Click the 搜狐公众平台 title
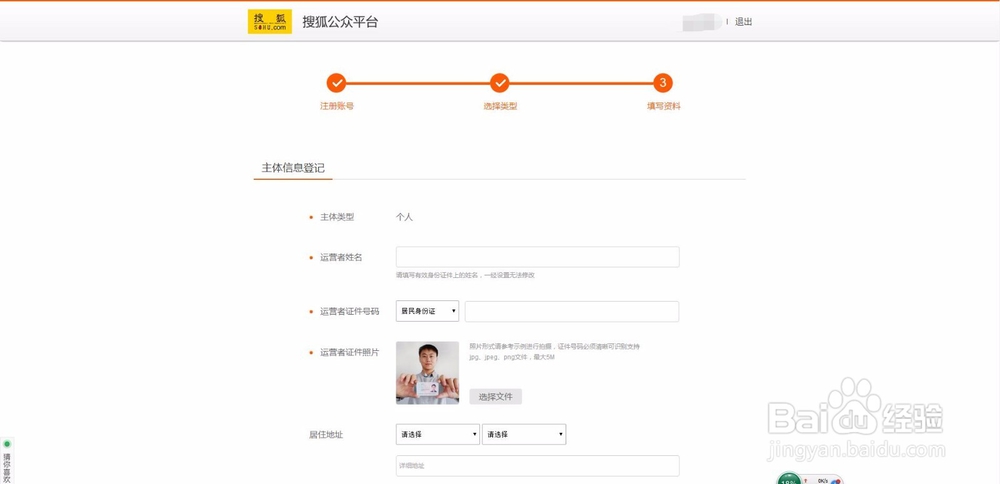 click(x=340, y=22)
